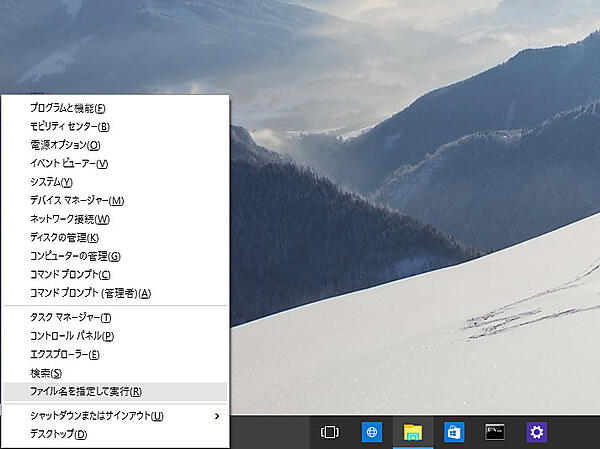
Task: Launch デバイス マネージャー
Action: (x=76, y=200)
